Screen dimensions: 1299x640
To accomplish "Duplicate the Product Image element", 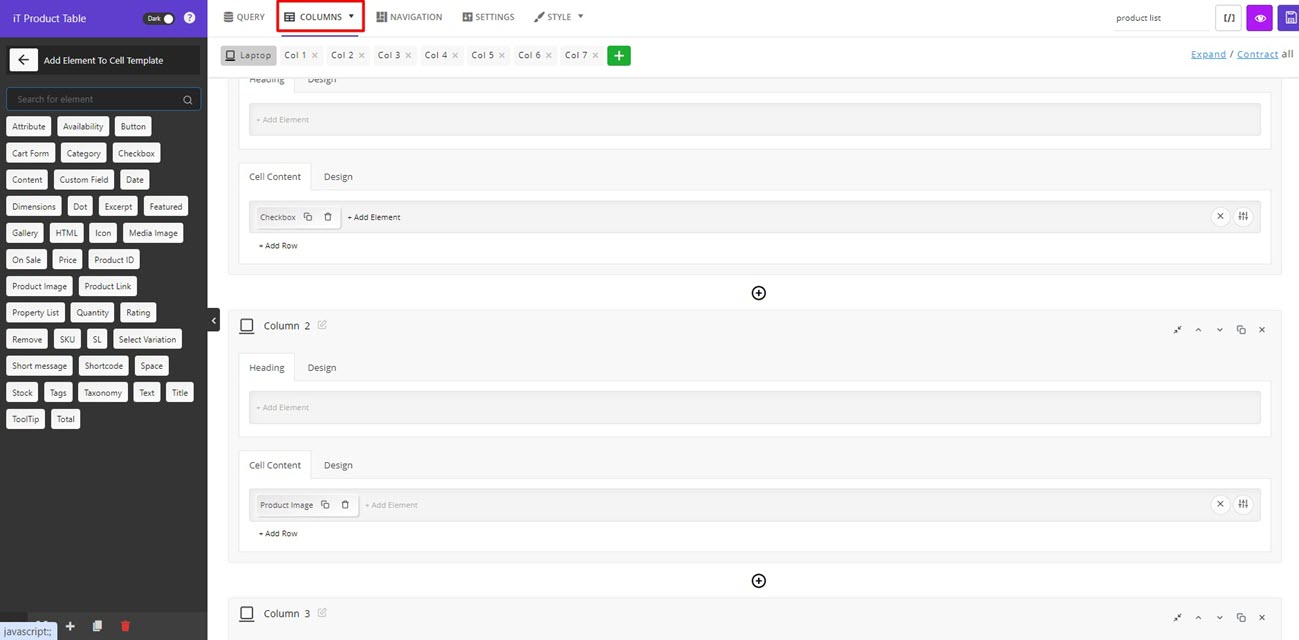I will click(325, 505).
